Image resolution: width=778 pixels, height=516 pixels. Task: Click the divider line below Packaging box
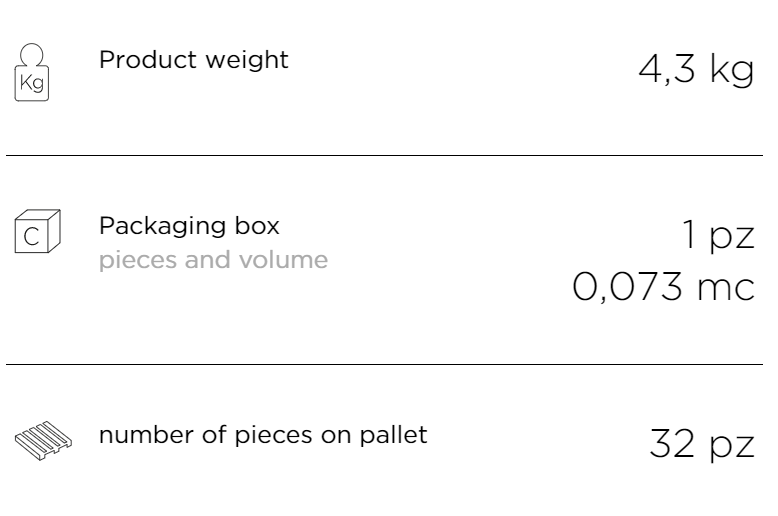(x=385, y=364)
